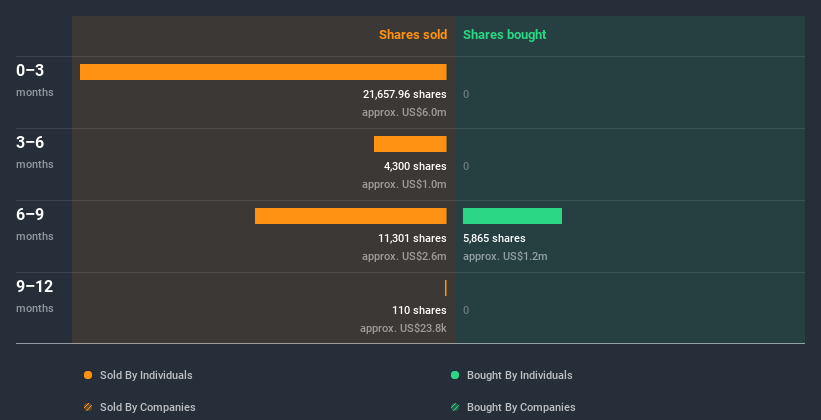This screenshot has width=821, height=420.
Task: Click the Shares bought column header
Action: (x=504, y=35)
